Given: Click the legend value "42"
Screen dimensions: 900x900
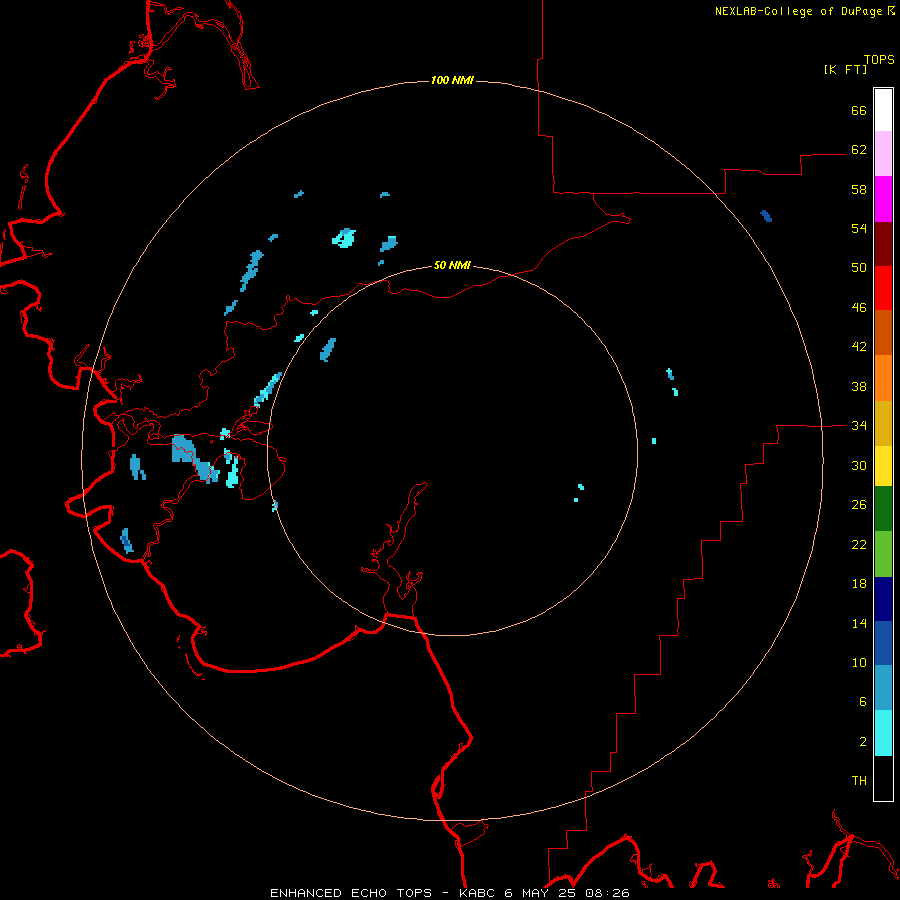Looking at the screenshot, I should pos(859,347).
